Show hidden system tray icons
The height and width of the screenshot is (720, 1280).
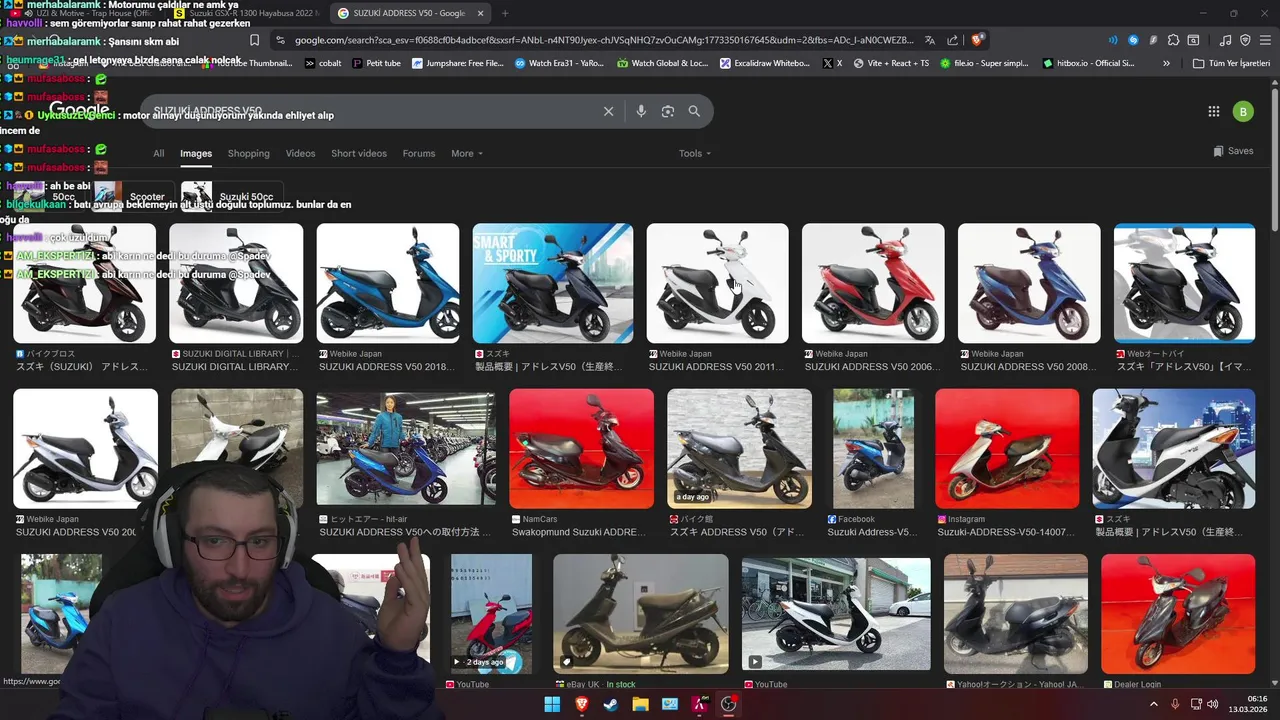[1153, 704]
